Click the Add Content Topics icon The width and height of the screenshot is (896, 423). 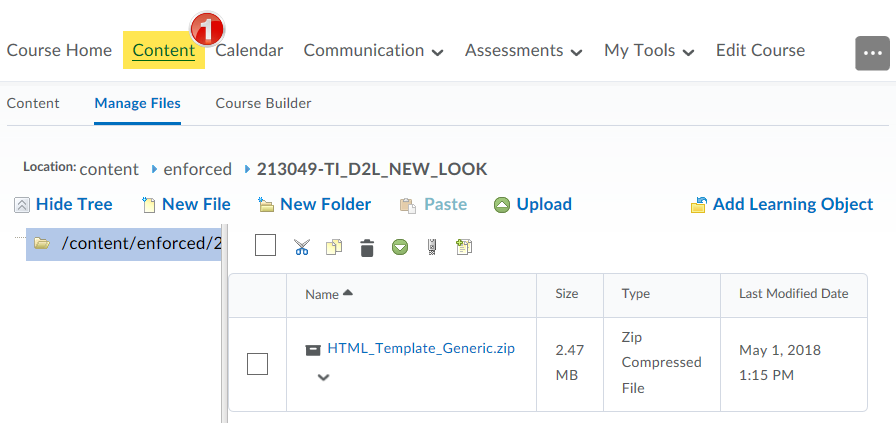[x=464, y=247]
